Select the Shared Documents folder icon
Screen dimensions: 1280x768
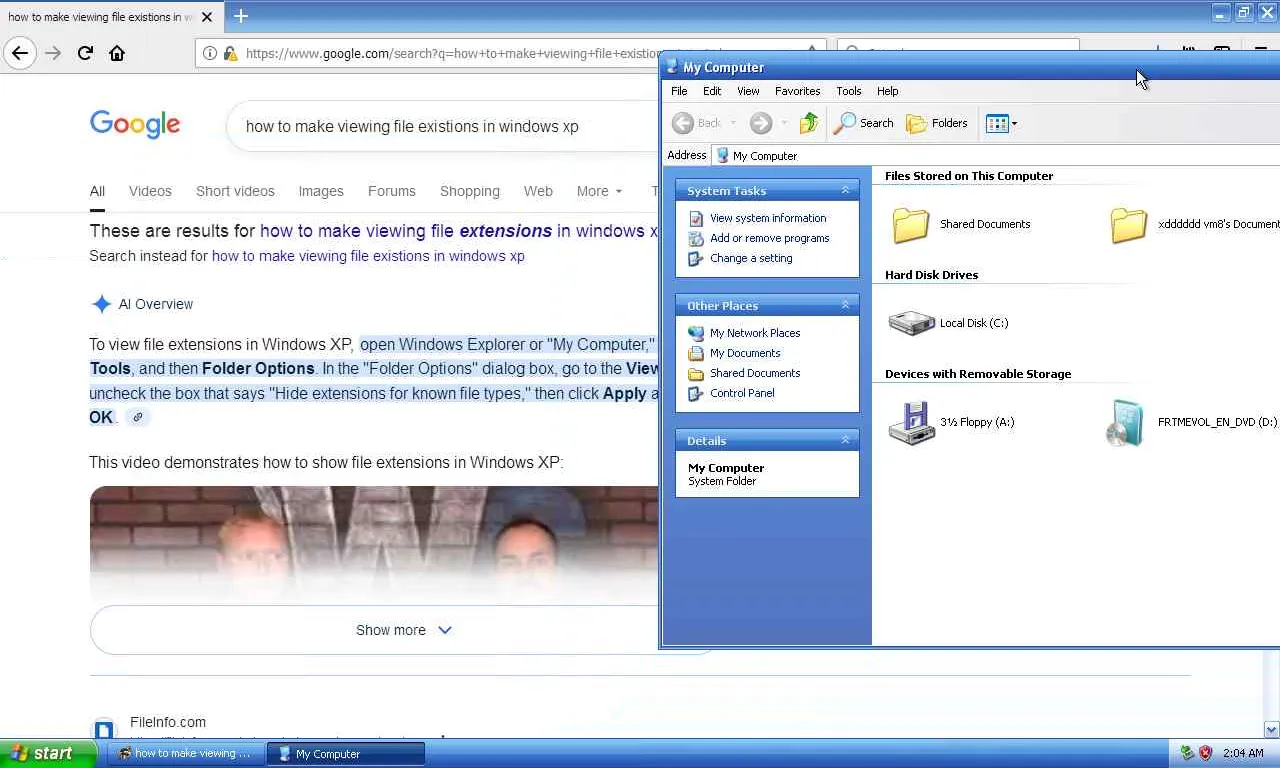pyautogui.click(x=910, y=225)
